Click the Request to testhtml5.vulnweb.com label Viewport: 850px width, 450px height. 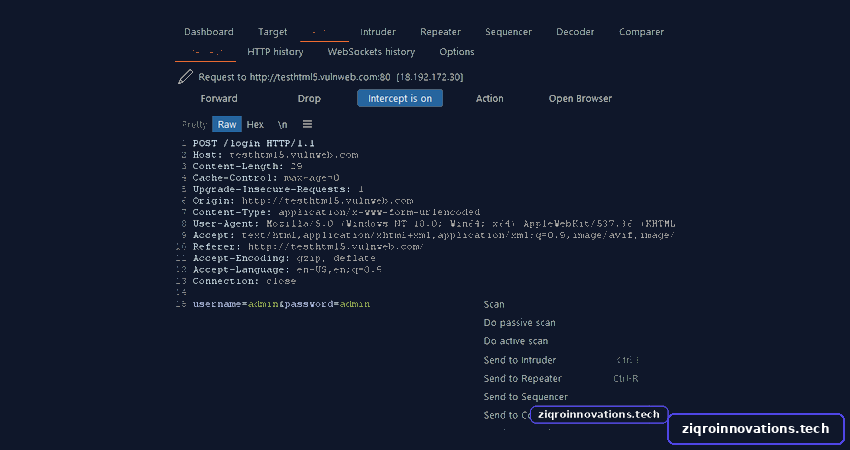pos(331,77)
